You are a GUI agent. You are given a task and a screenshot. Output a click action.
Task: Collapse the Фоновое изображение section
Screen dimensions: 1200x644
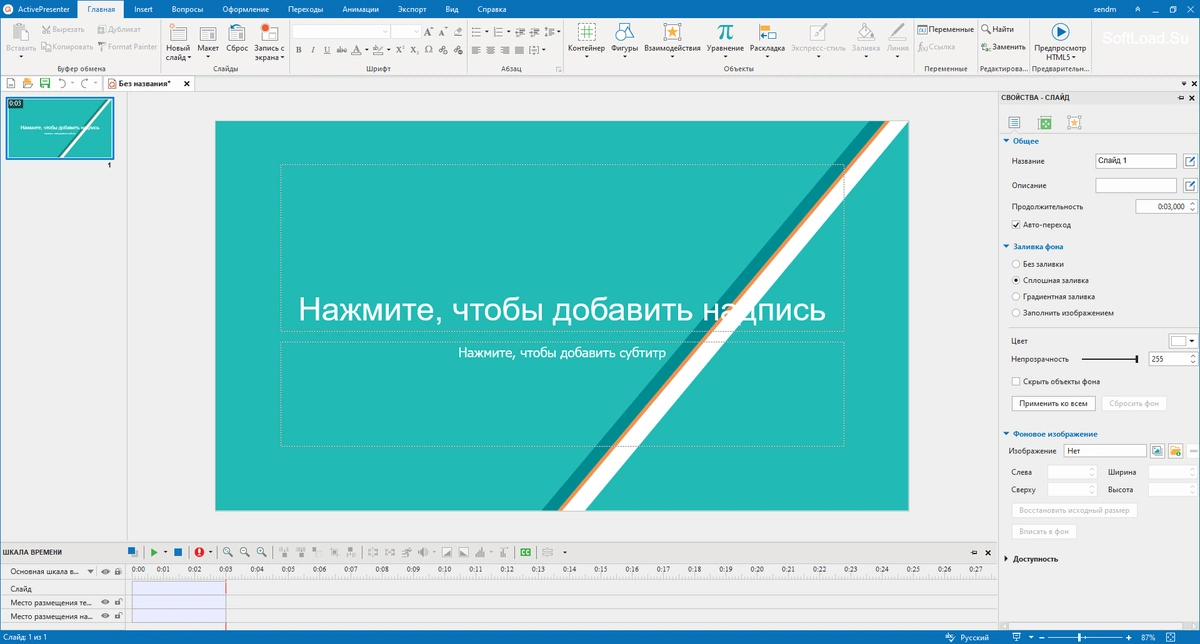[x=1006, y=434]
